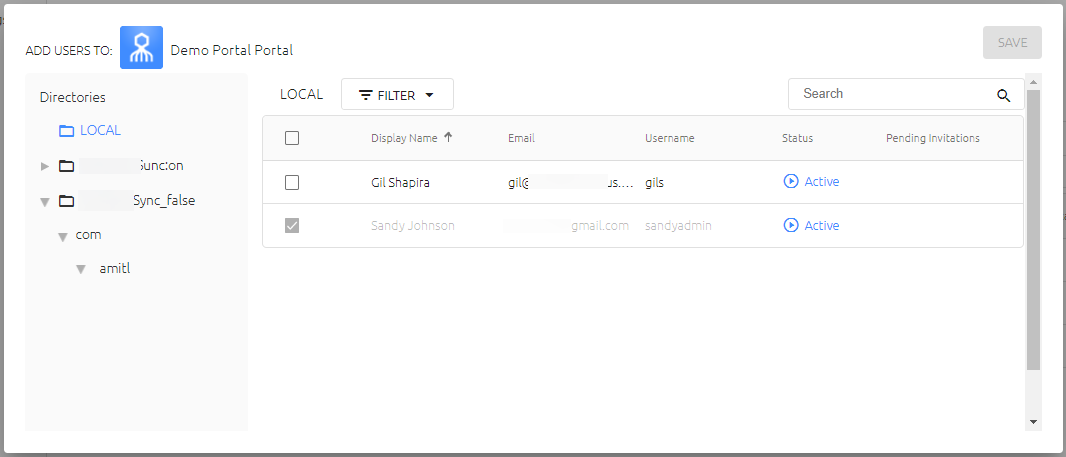Click the search magnifier icon

pyautogui.click(x=1003, y=96)
